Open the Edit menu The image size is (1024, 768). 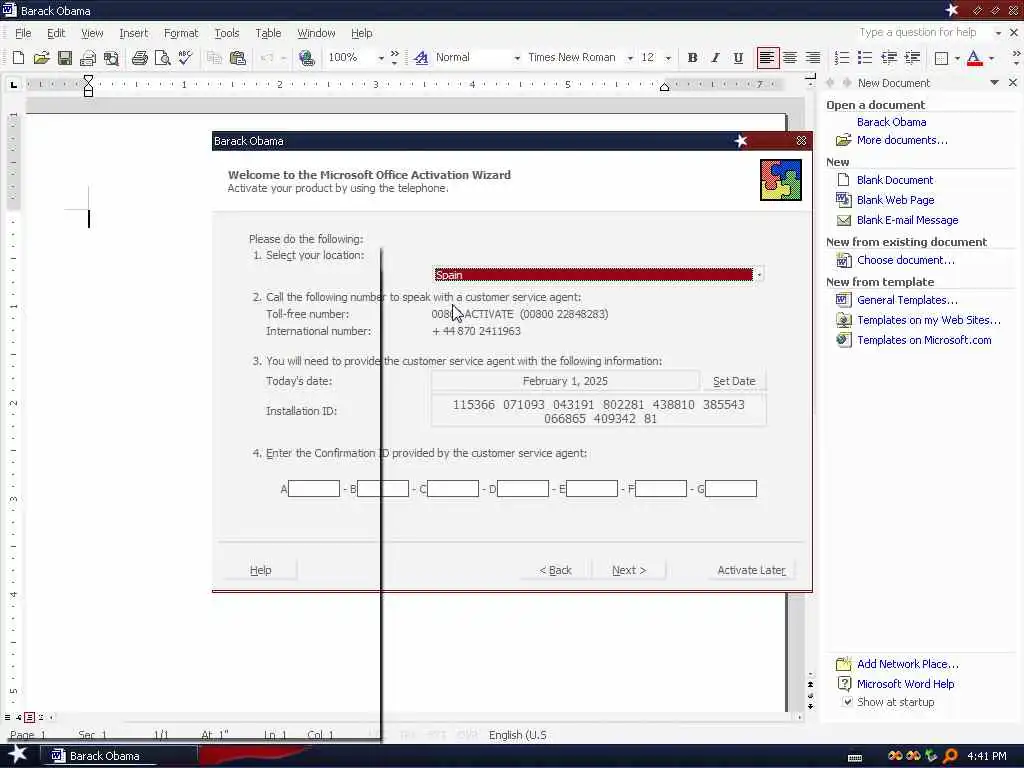[56, 33]
